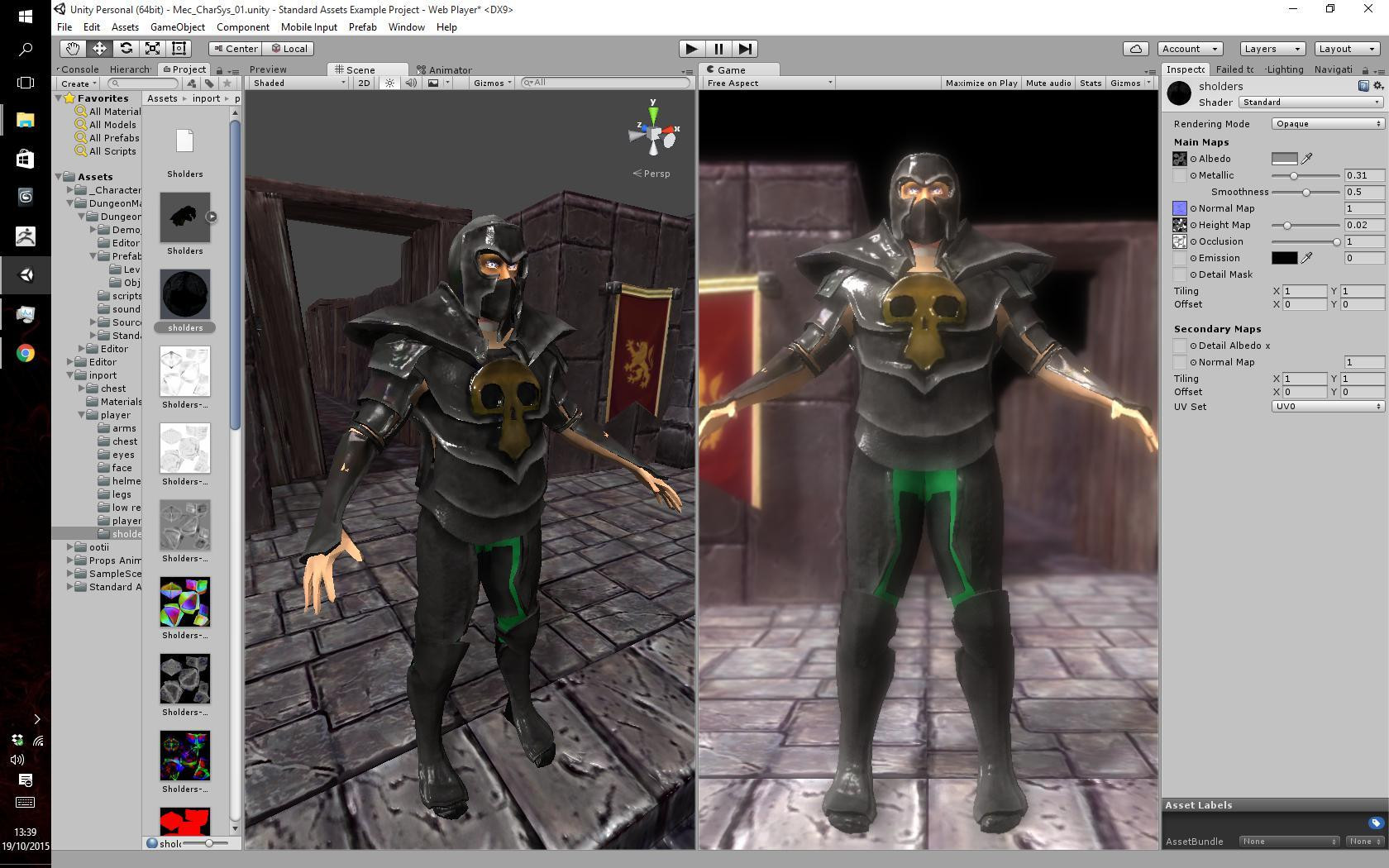
Task: Select the chest folder under player
Action: tap(125, 441)
